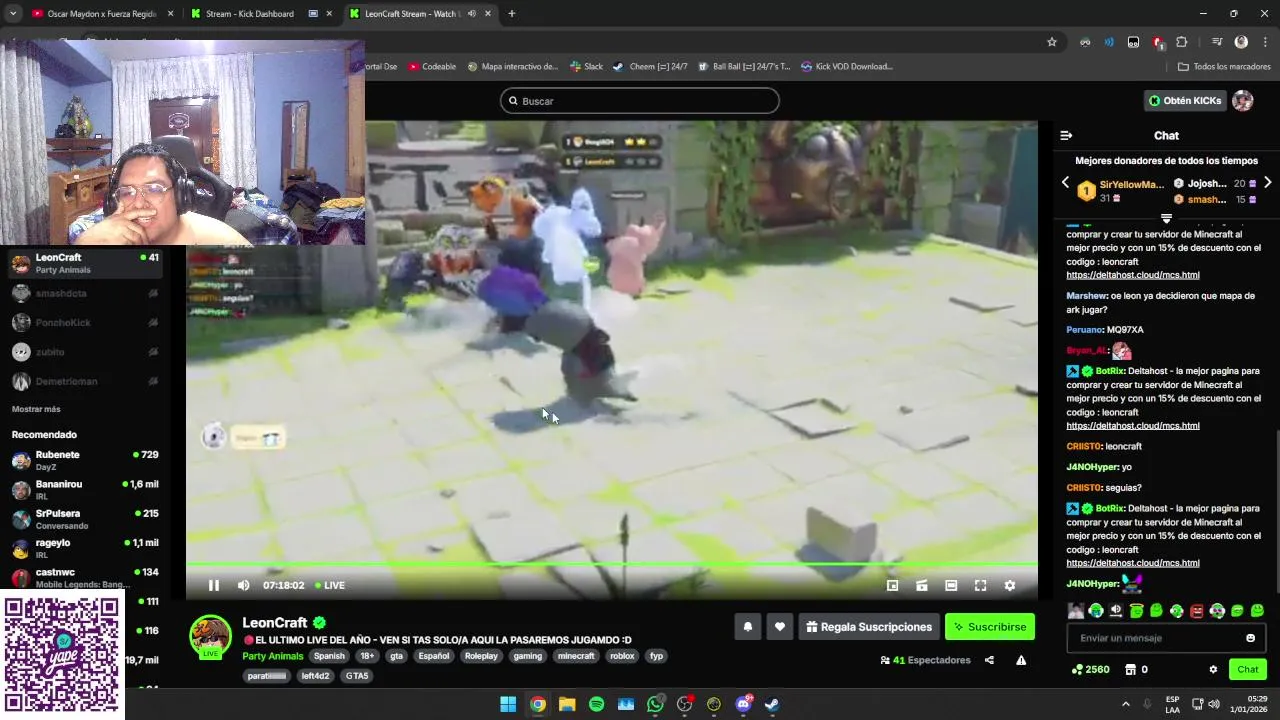Viewport: 1280px width, 720px height.
Task: Focus the Buscar search field
Action: pyautogui.click(x=640, y=101)
